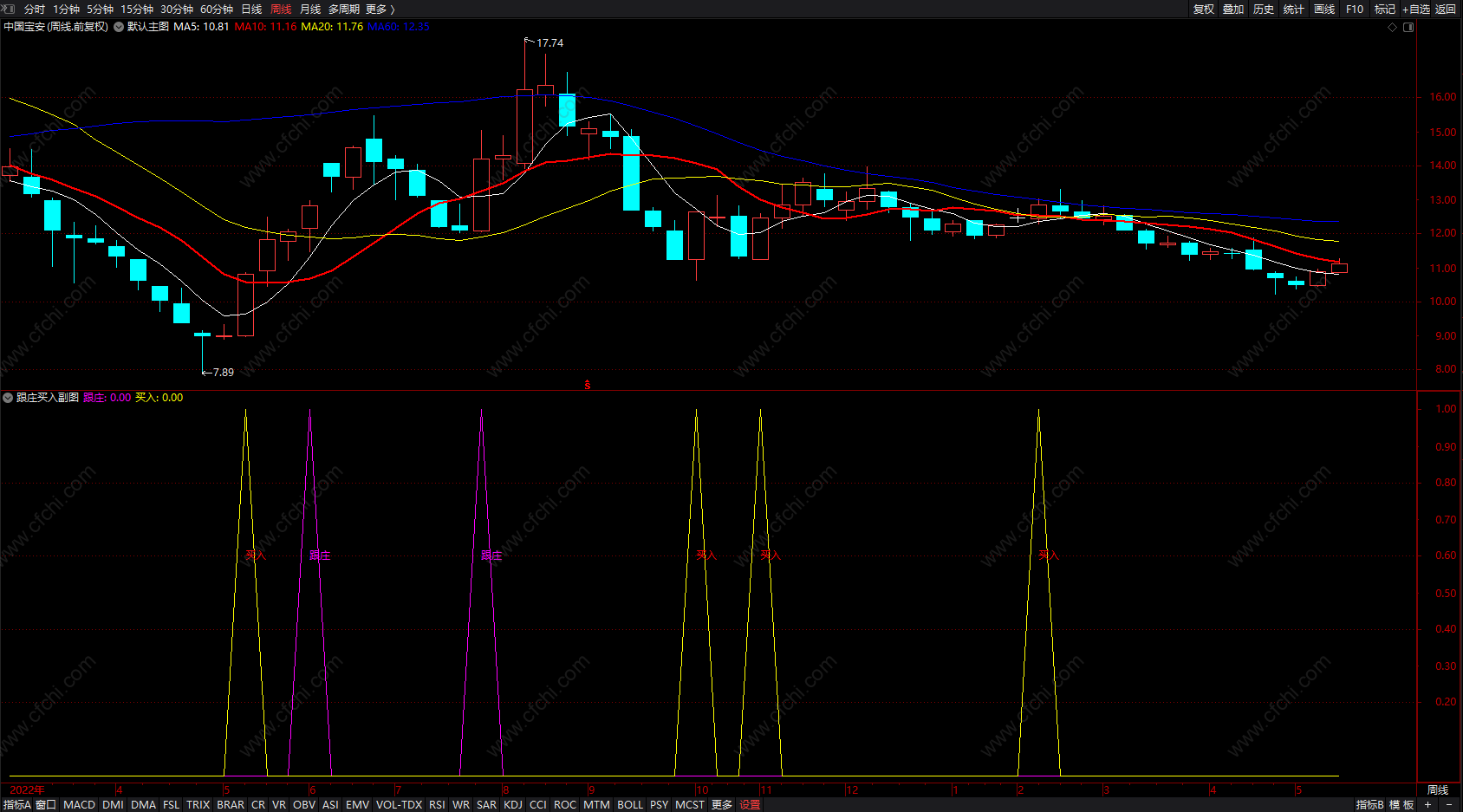
Task: Click the 标记 mark button
Action: [1385, 9]
